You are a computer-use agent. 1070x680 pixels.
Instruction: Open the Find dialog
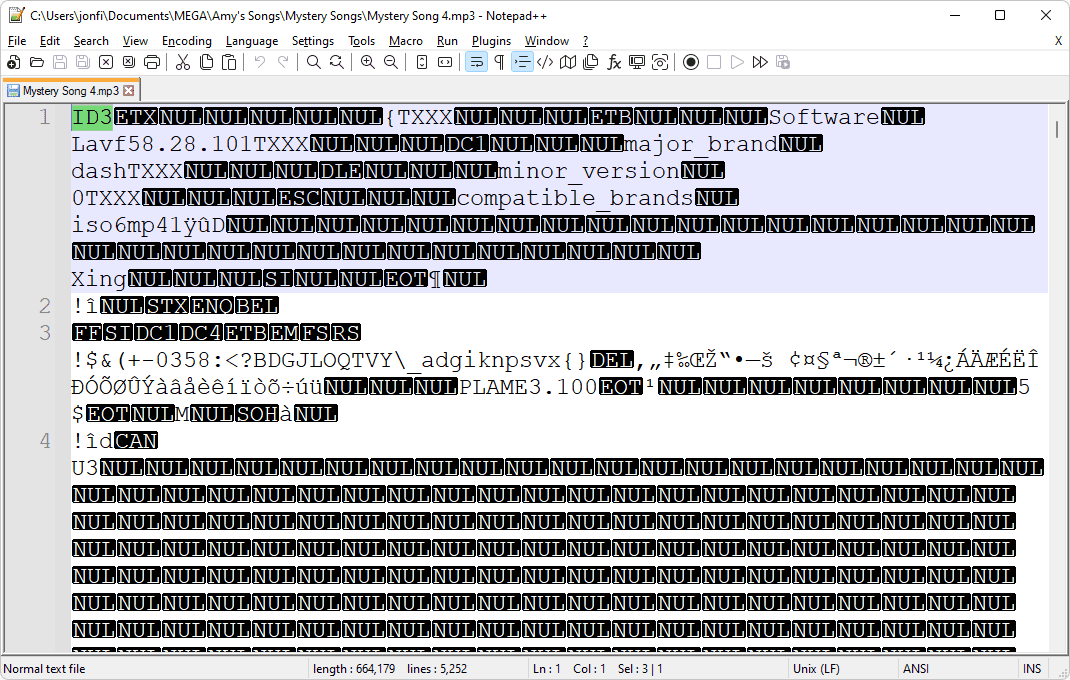[x=315, y=61]
